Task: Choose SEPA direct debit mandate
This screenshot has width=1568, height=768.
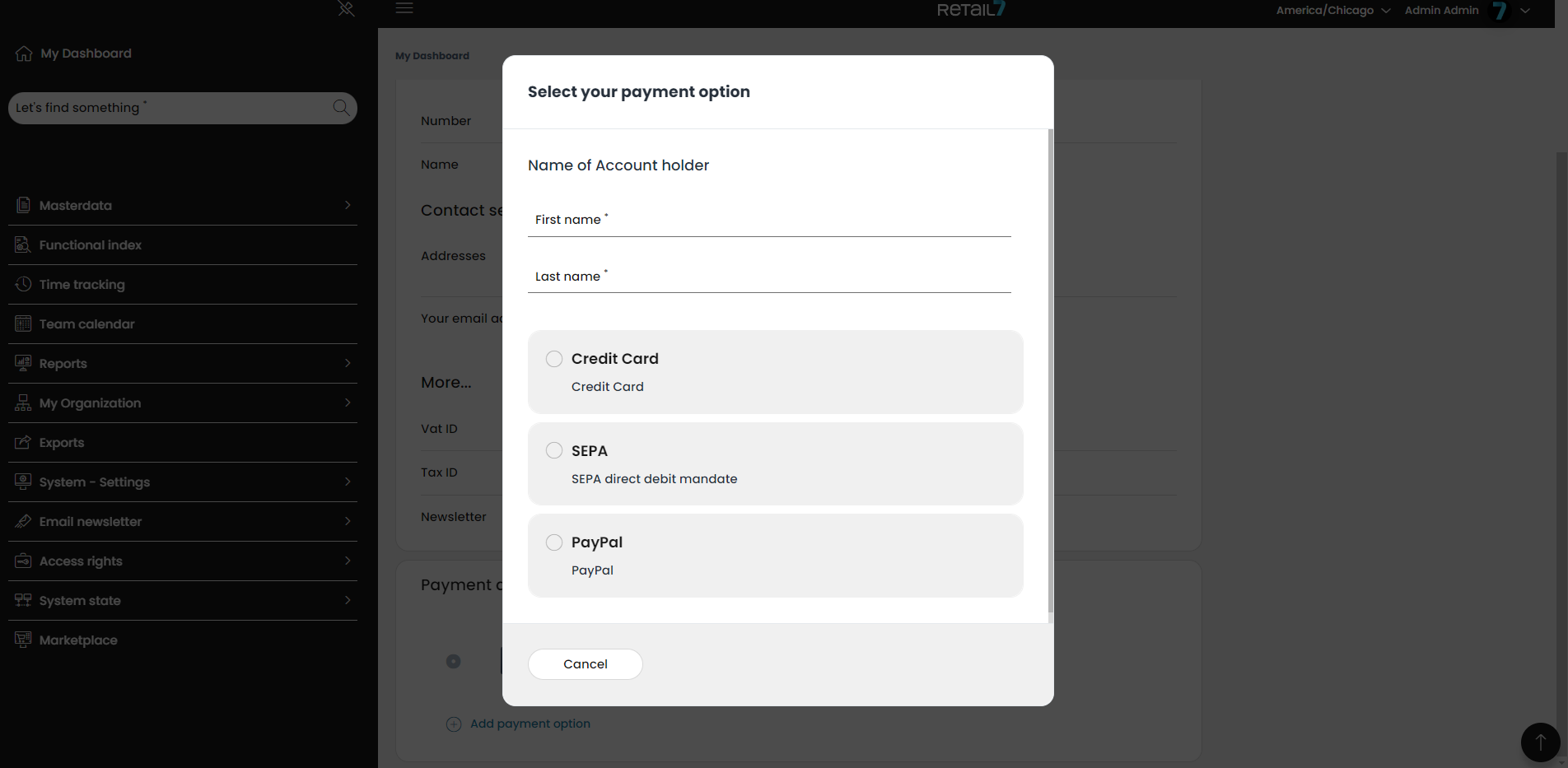Action: coord(553,450)
